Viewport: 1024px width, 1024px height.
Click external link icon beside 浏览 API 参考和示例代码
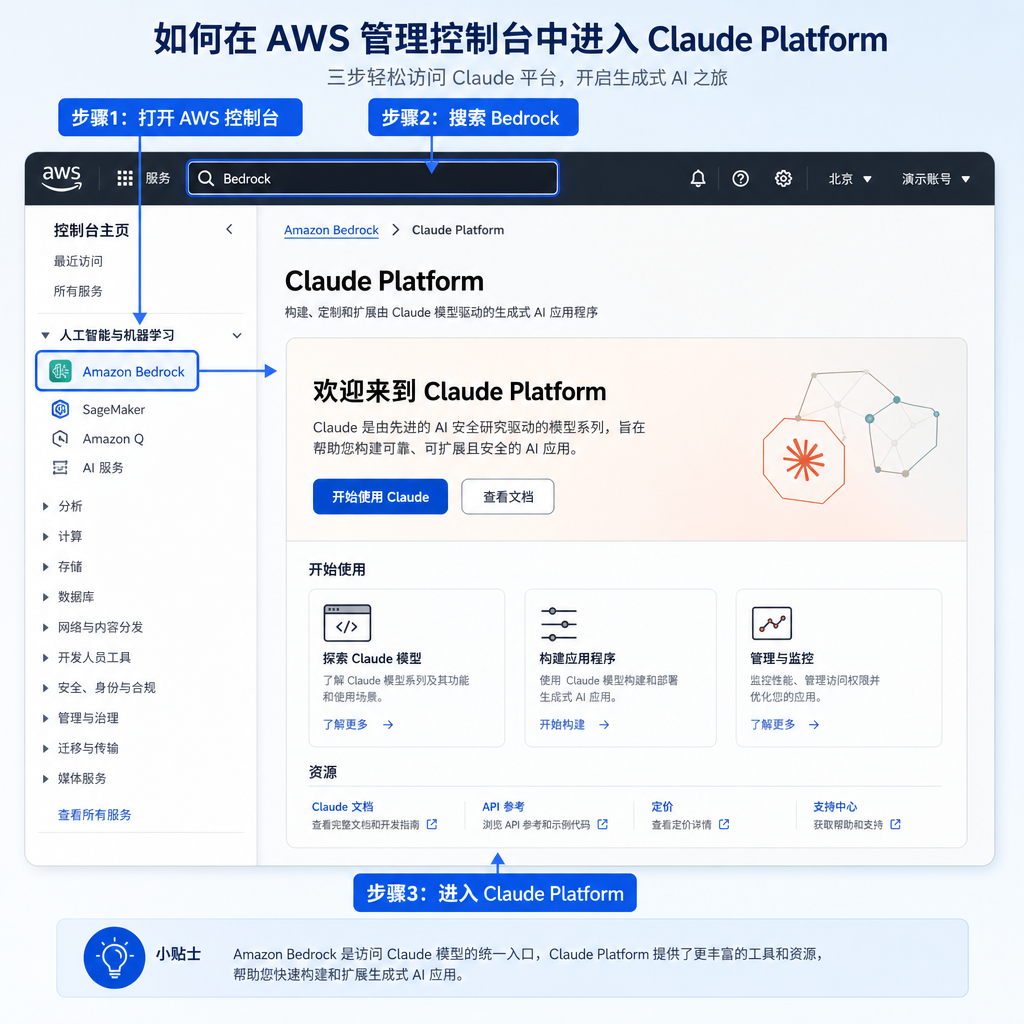(x=603, y=824)
